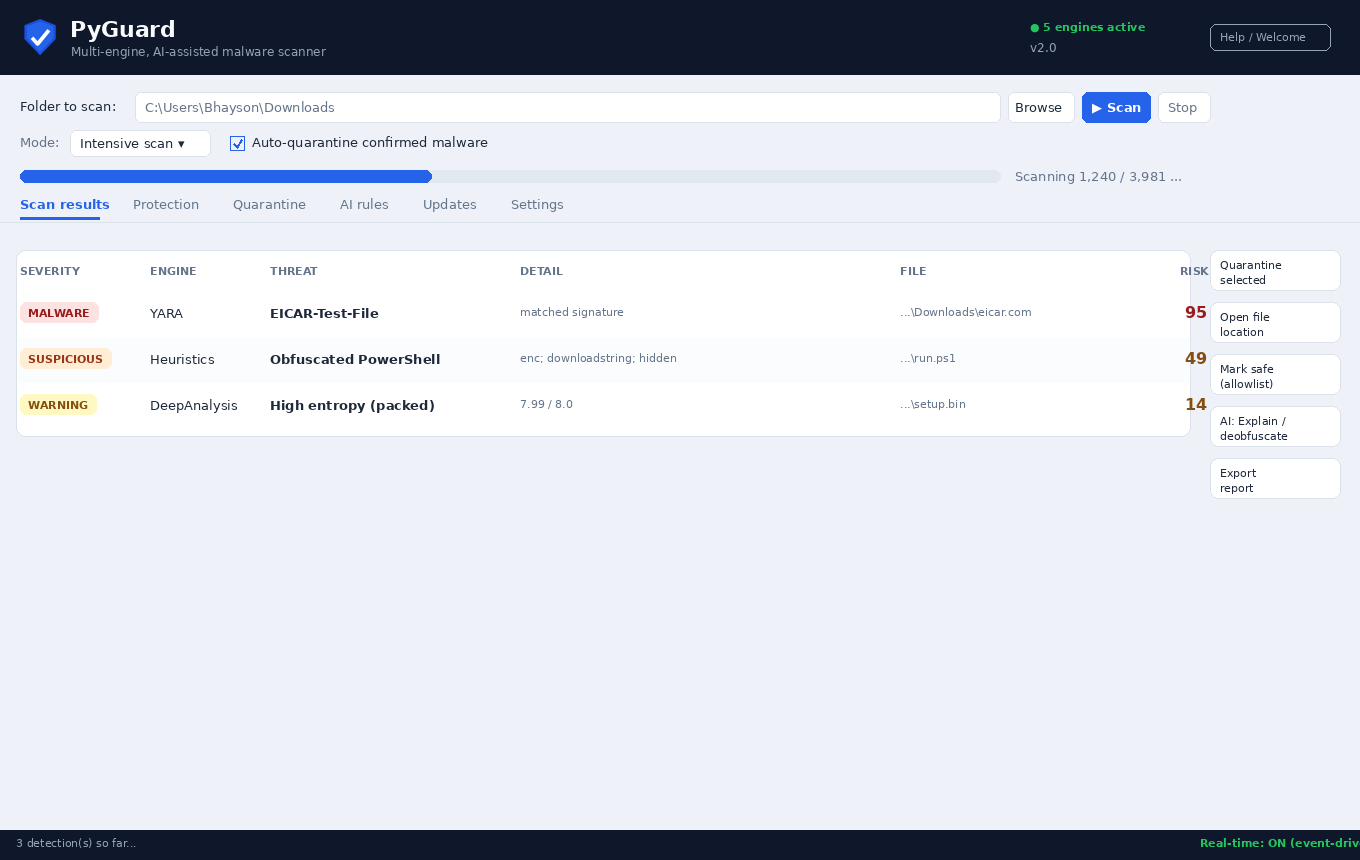Click the DeepAnalysis engine cell

[x=194, y=406]
